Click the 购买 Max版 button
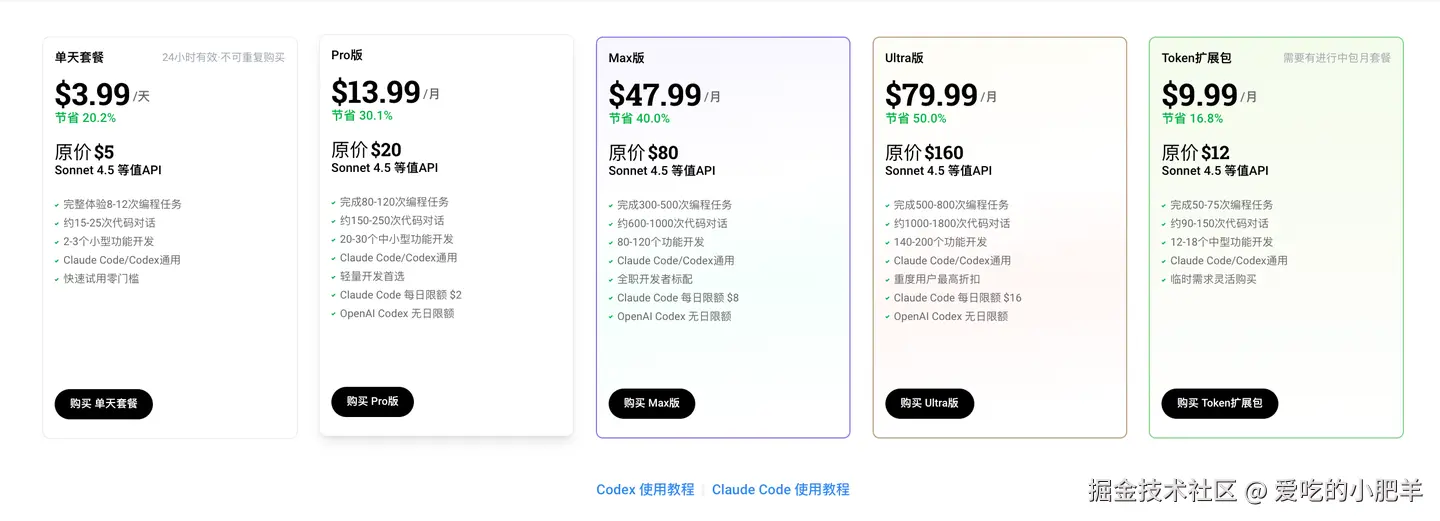Viewport: 1440px width, 521px height. click(651, 403)
